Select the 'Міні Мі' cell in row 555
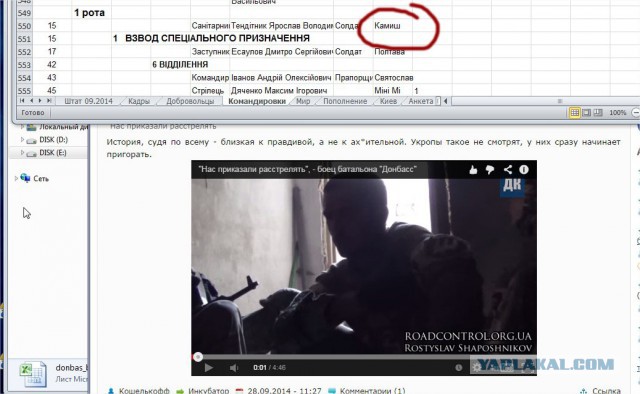The image size is (640, 394). [x=393, y=91]
